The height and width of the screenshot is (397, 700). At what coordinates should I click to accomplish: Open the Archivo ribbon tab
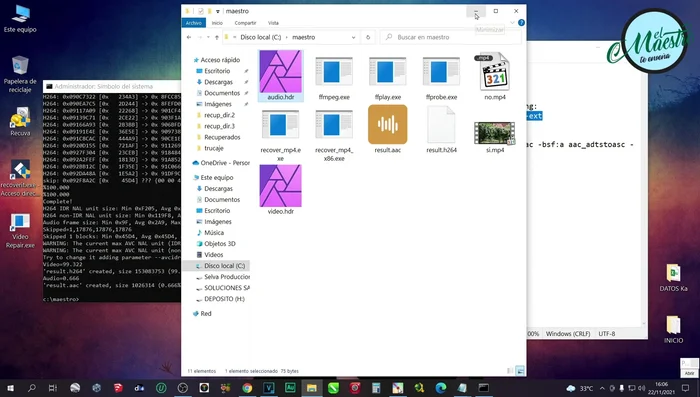coord(194,23)
